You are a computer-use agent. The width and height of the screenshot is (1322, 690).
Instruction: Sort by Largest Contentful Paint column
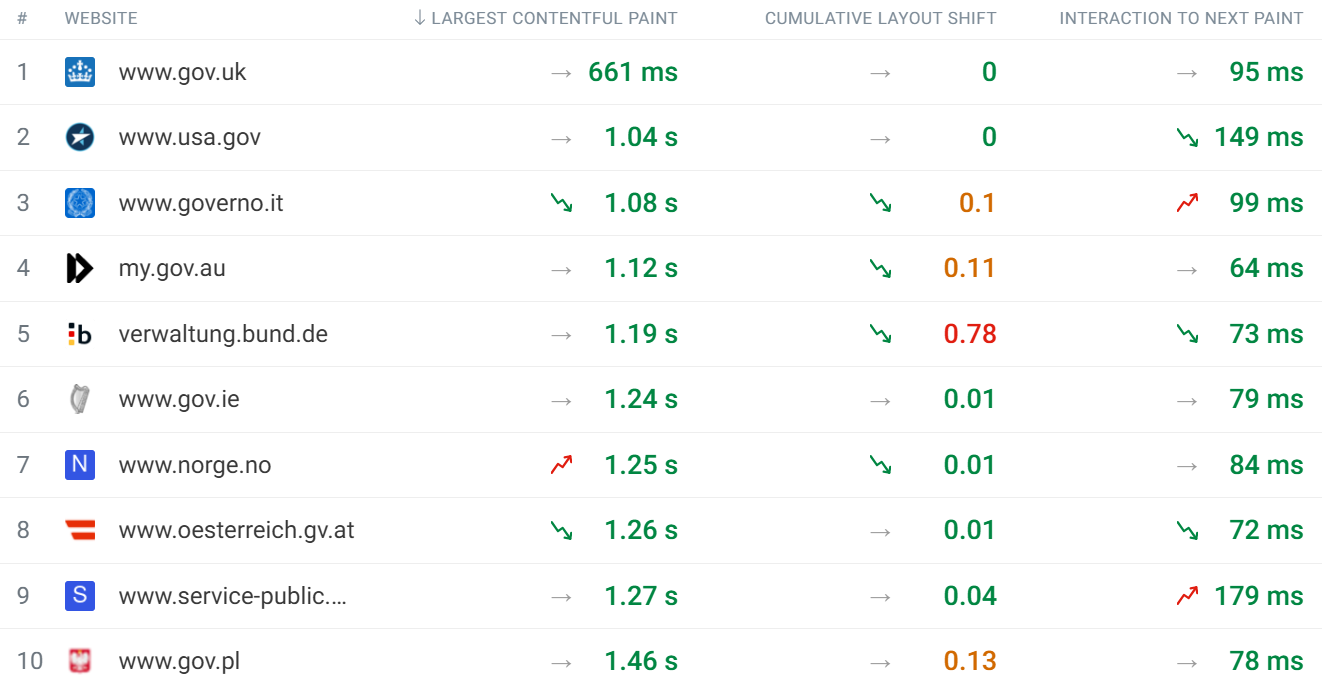tap(546, 18)
